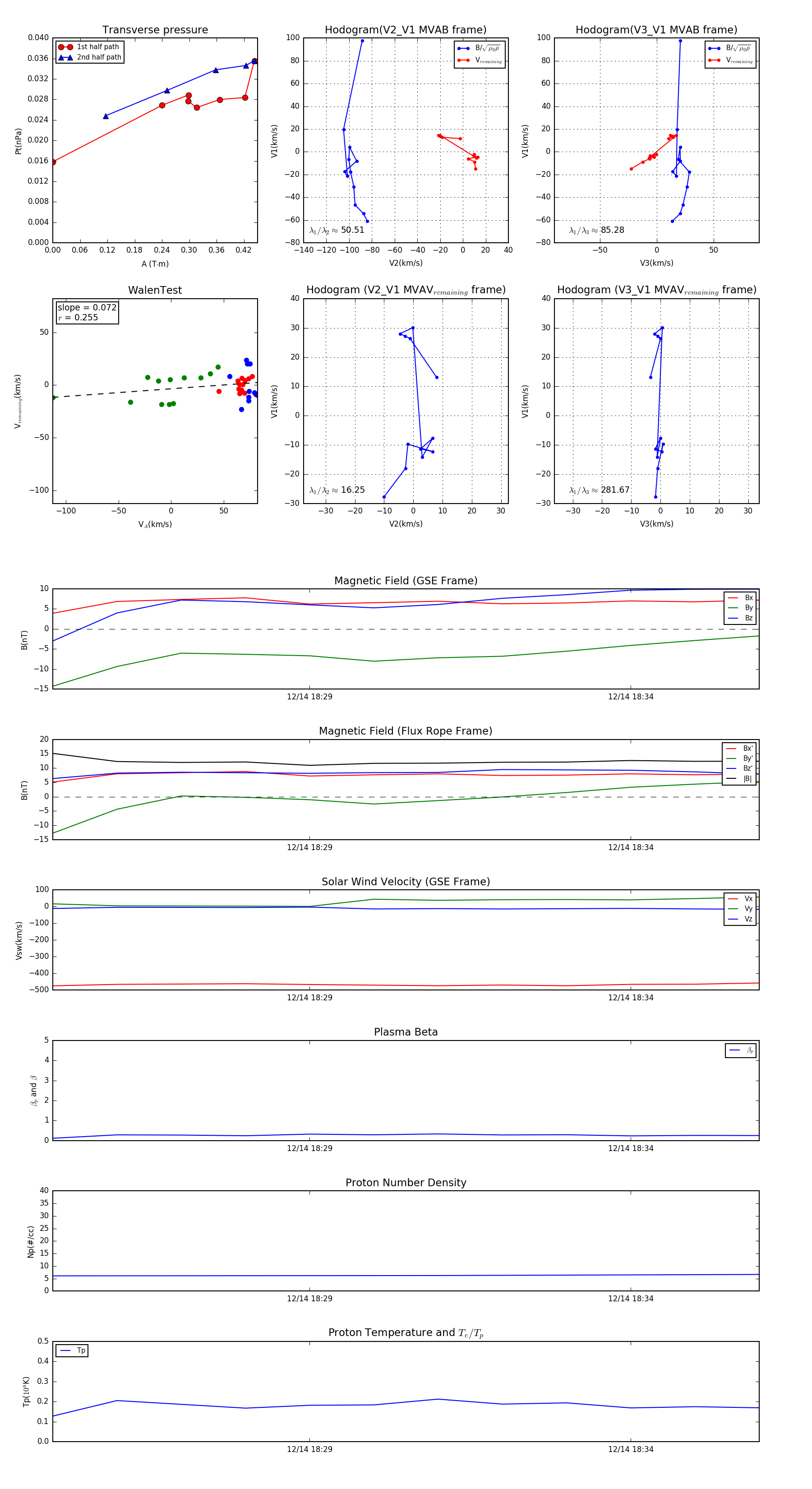Click the 'slope = 0.072' text box
812x1489 pixels.
(x=87, y=308)
